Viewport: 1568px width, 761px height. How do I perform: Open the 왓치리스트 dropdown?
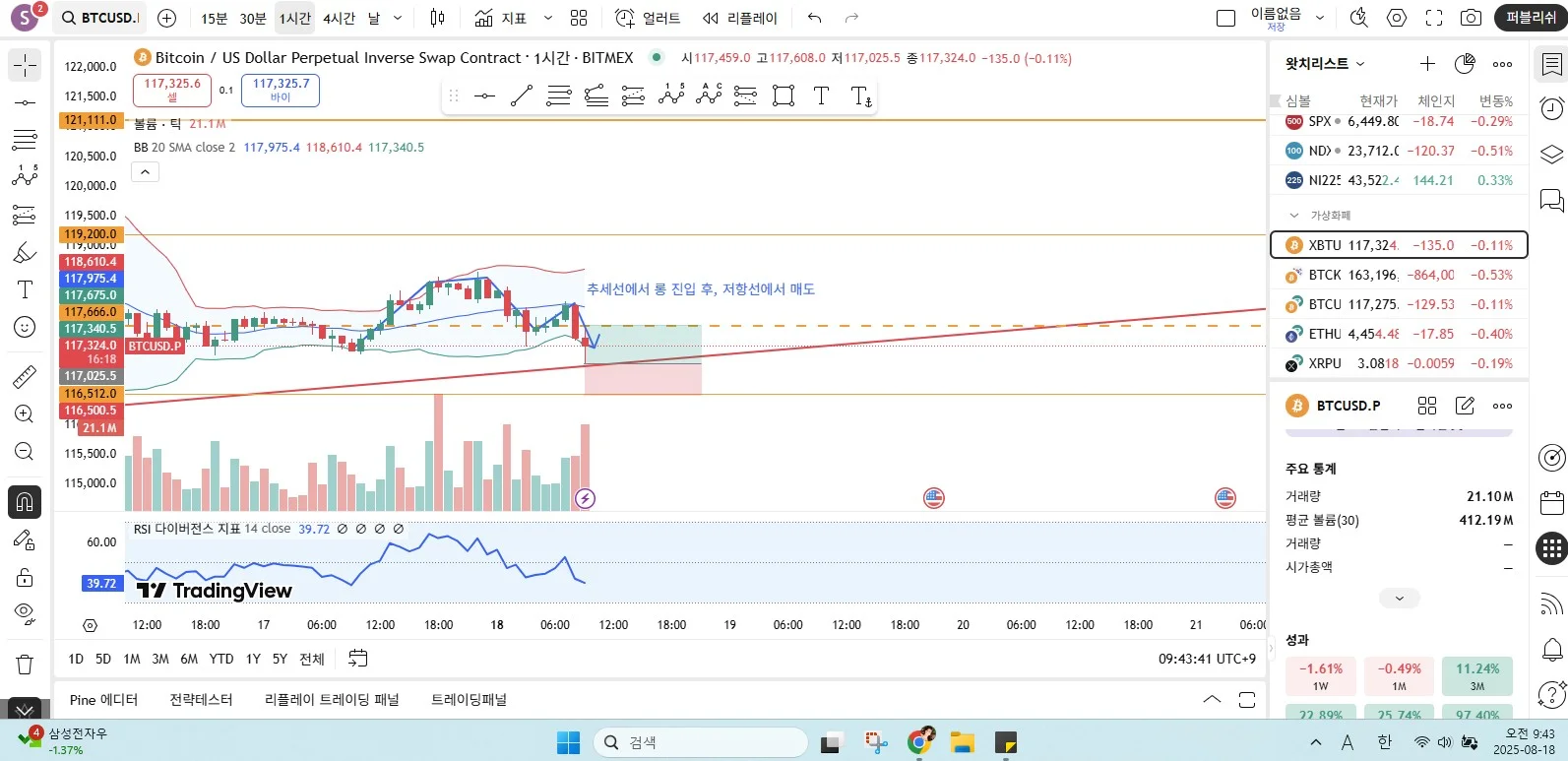click(x=1325, y=63)
